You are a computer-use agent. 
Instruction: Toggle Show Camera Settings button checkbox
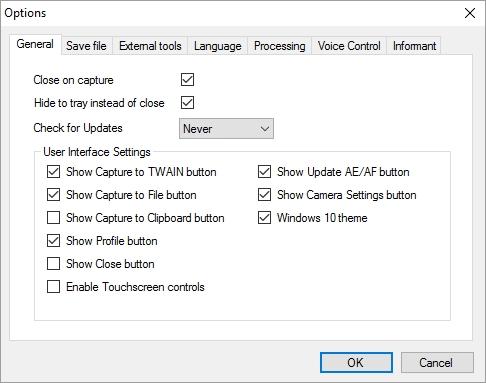coord(264,195)
